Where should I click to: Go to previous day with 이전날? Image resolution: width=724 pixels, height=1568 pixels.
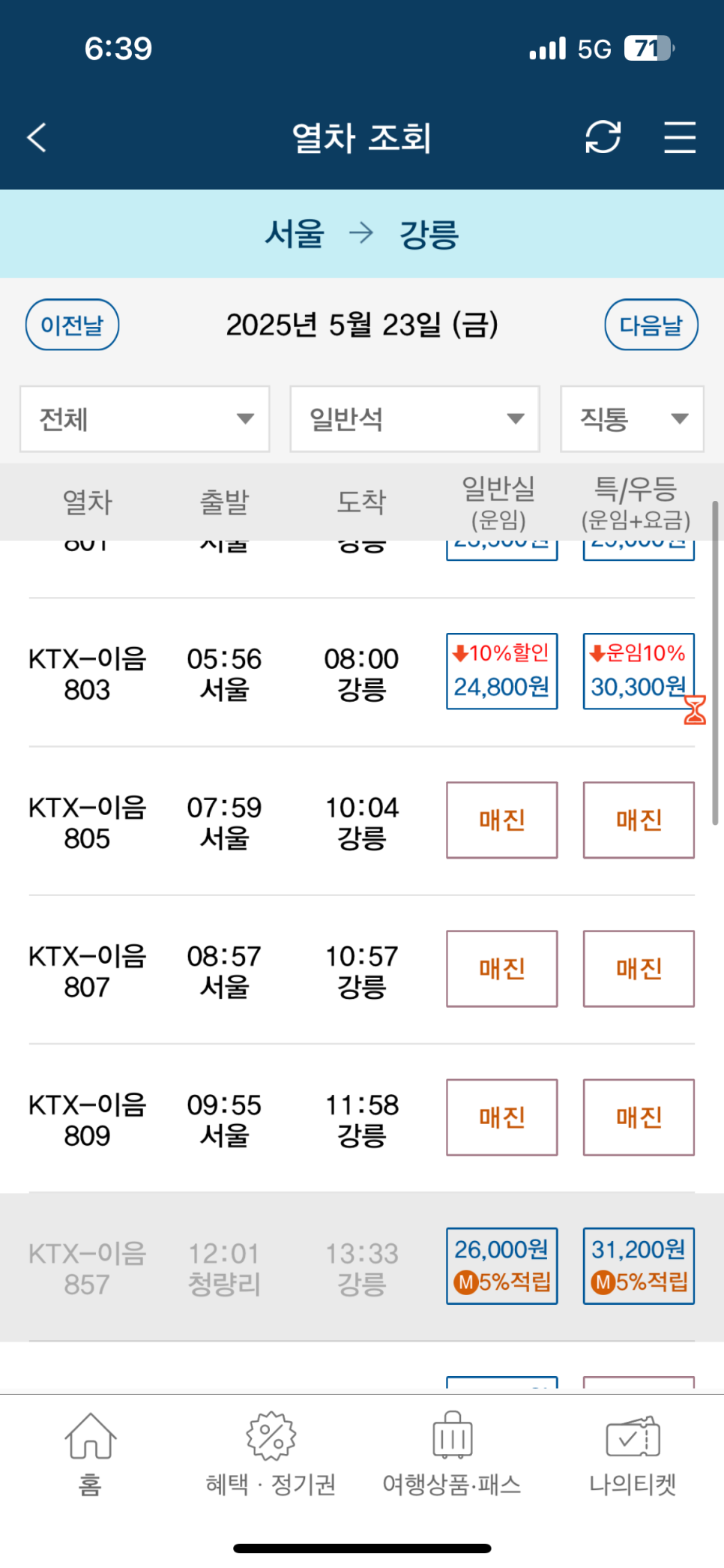tap(72, 325)
